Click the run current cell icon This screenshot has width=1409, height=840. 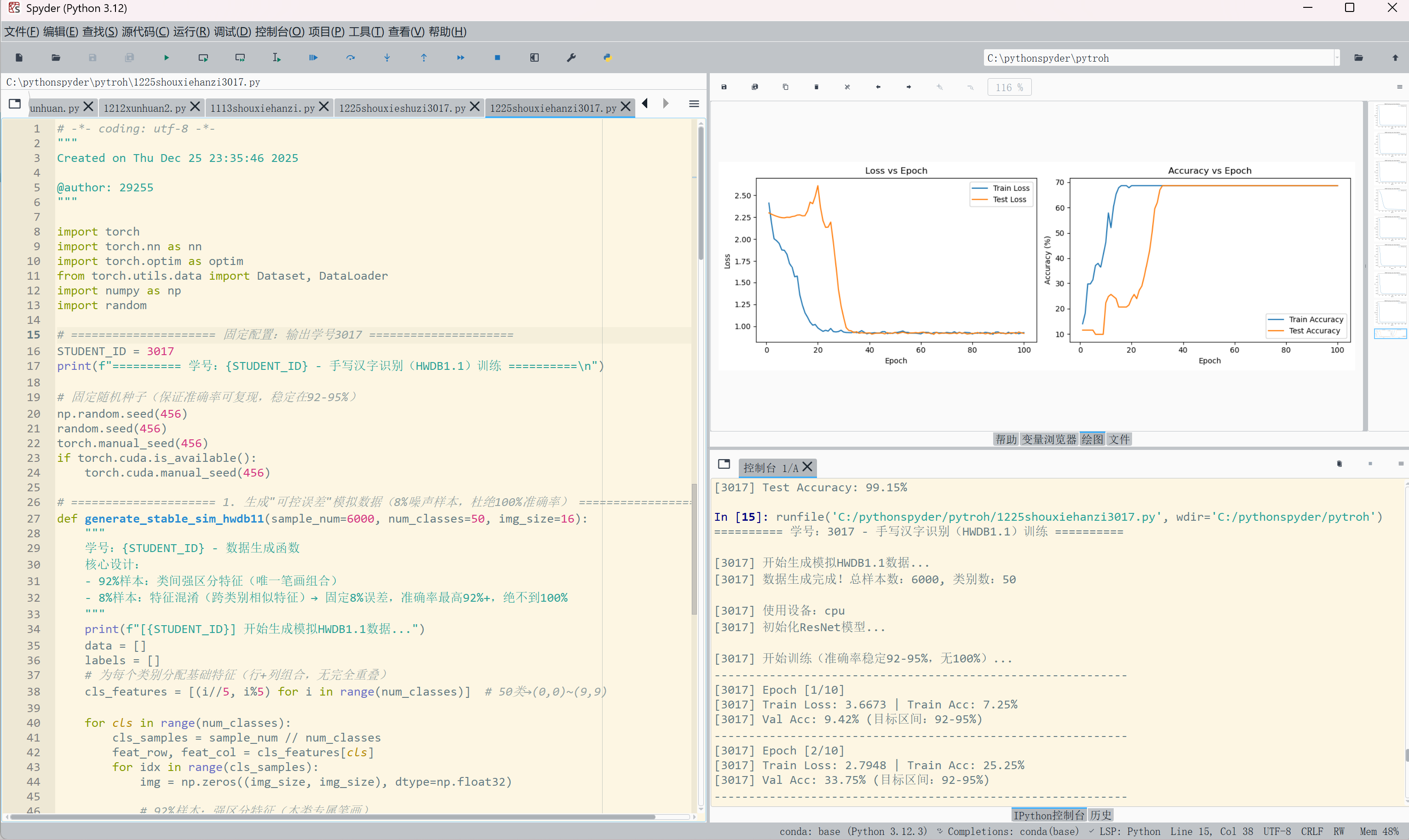coord(203,58)
